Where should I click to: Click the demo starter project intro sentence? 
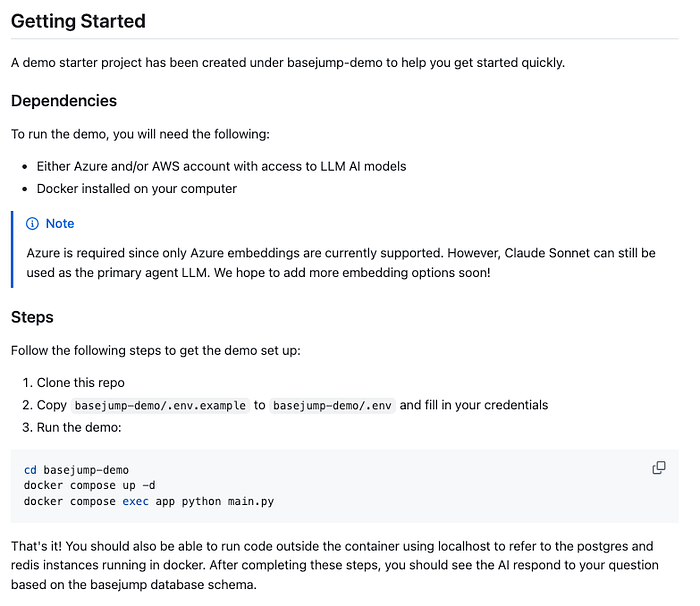[x=288, y=62]
